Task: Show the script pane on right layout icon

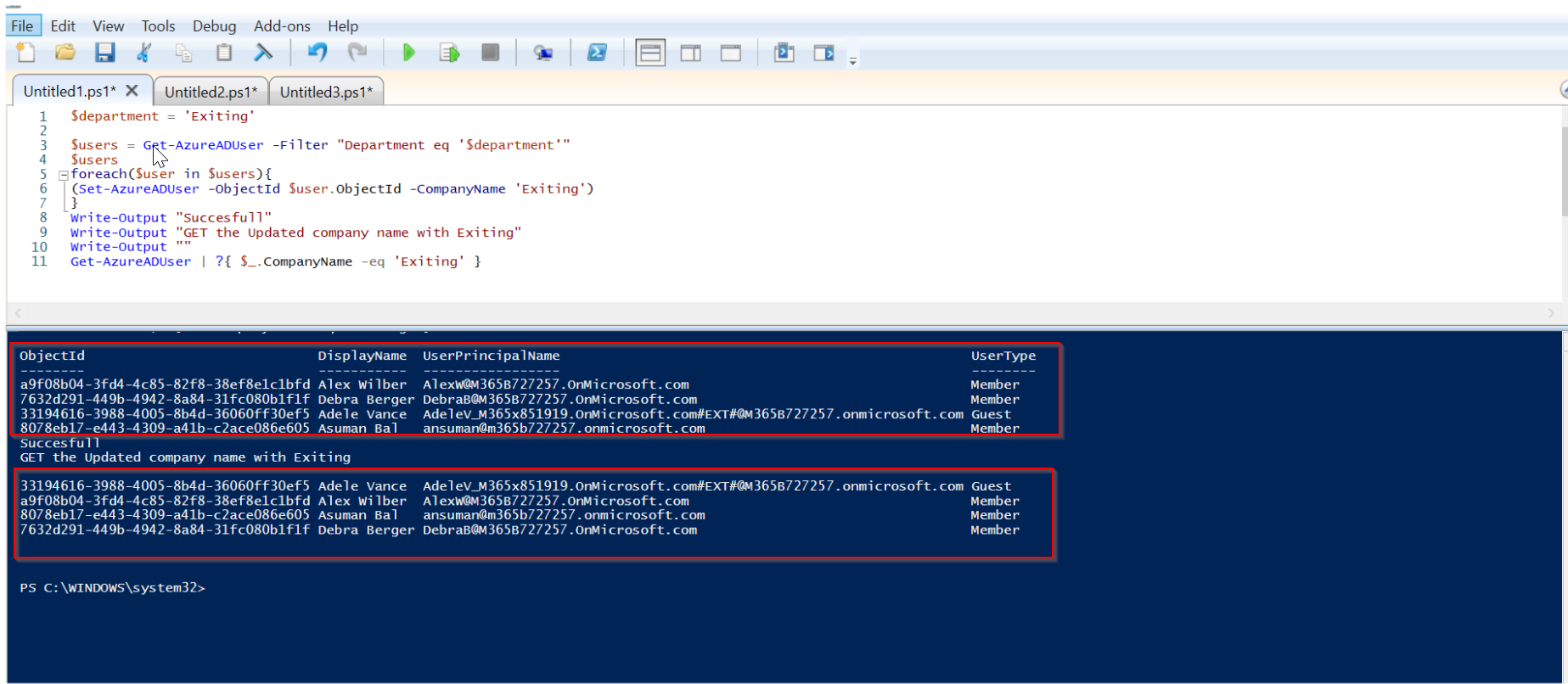Action: click(x=691, y=53)
